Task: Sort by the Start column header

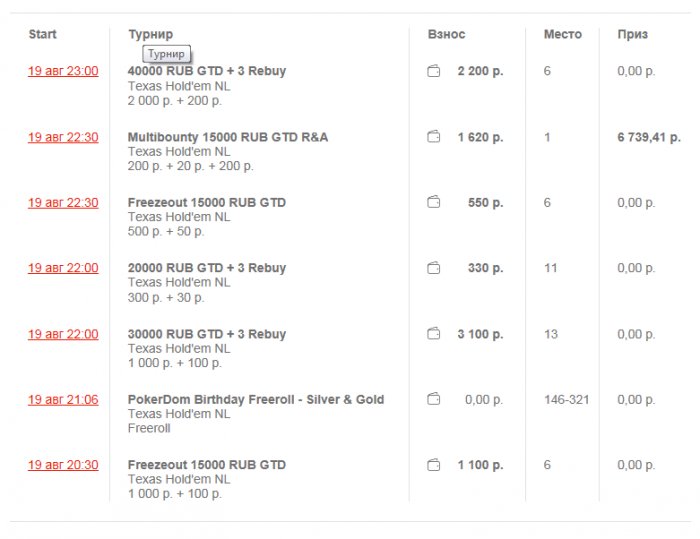Action: click(42, 34)
